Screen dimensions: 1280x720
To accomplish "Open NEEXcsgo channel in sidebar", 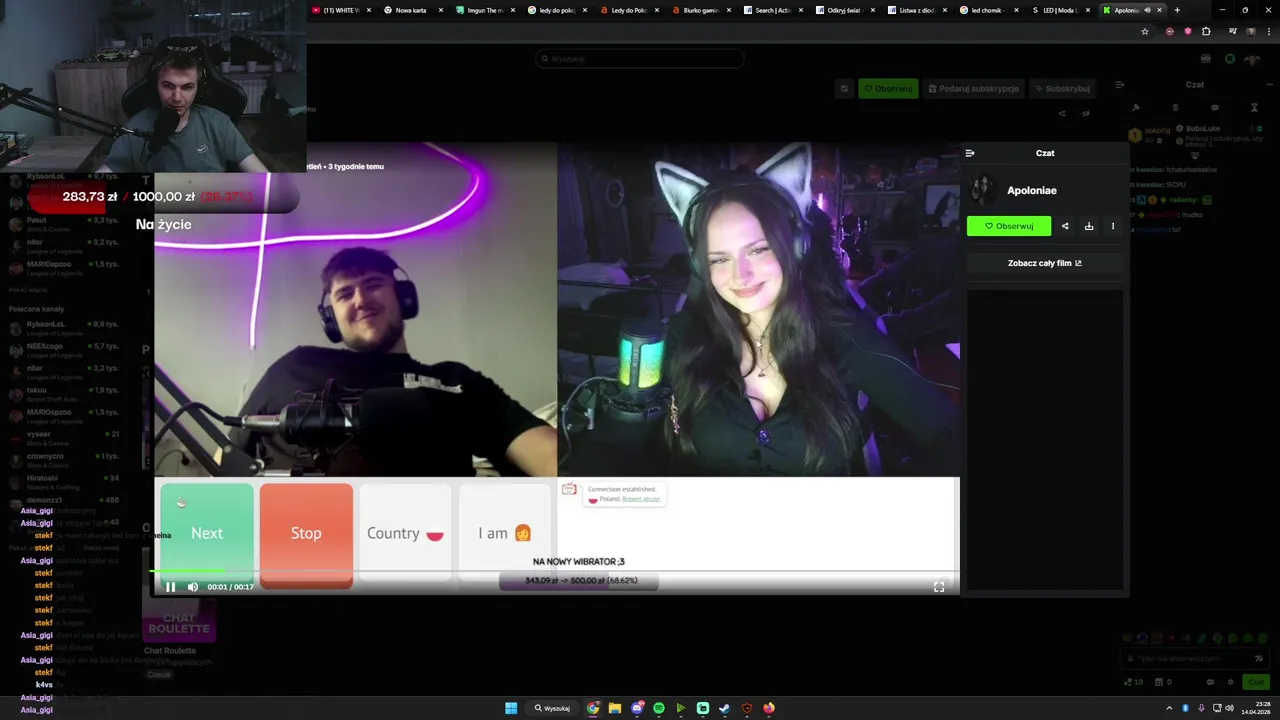I will pyautogui.click(x=63, y=350).
